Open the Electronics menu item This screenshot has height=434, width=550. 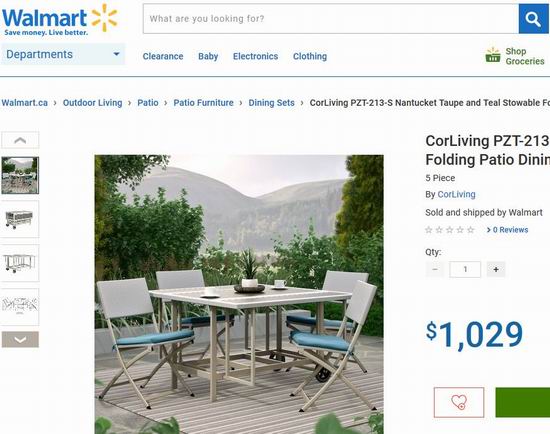click(x=255, y=56)
